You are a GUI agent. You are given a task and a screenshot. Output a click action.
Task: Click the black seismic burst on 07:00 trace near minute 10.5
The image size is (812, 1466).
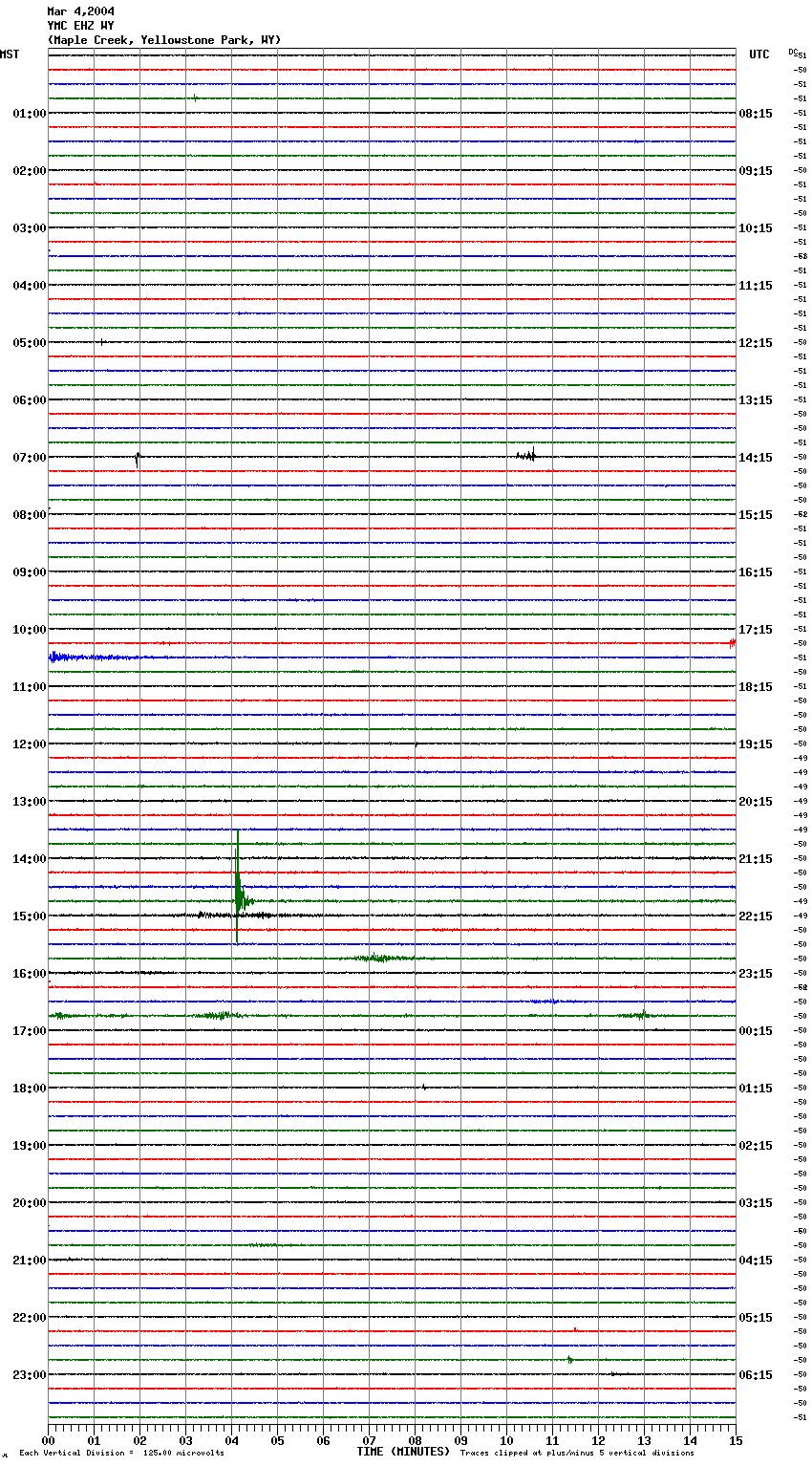(x=526, y=456)
